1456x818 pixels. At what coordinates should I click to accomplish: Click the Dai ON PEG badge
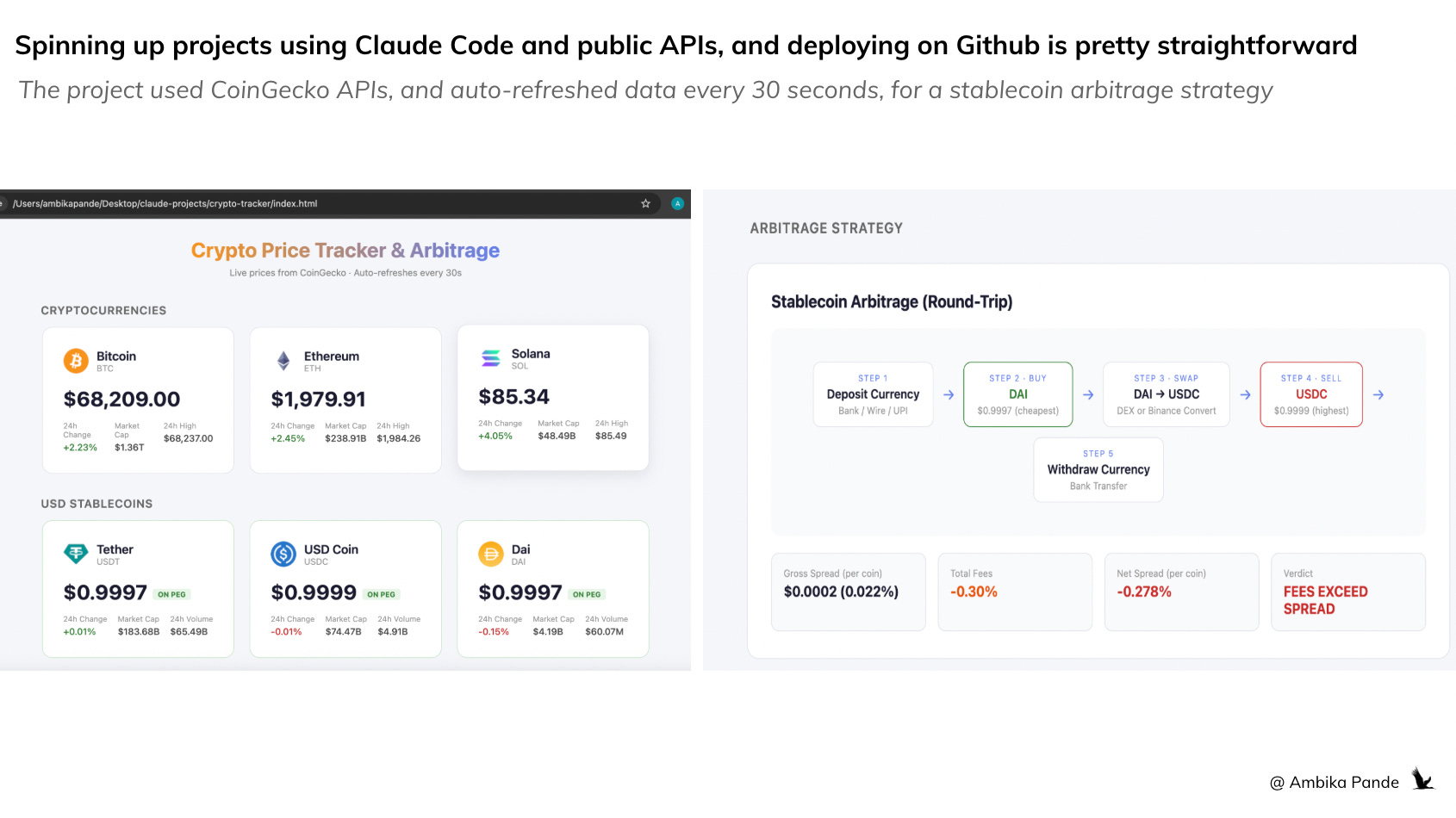point(587,594)
